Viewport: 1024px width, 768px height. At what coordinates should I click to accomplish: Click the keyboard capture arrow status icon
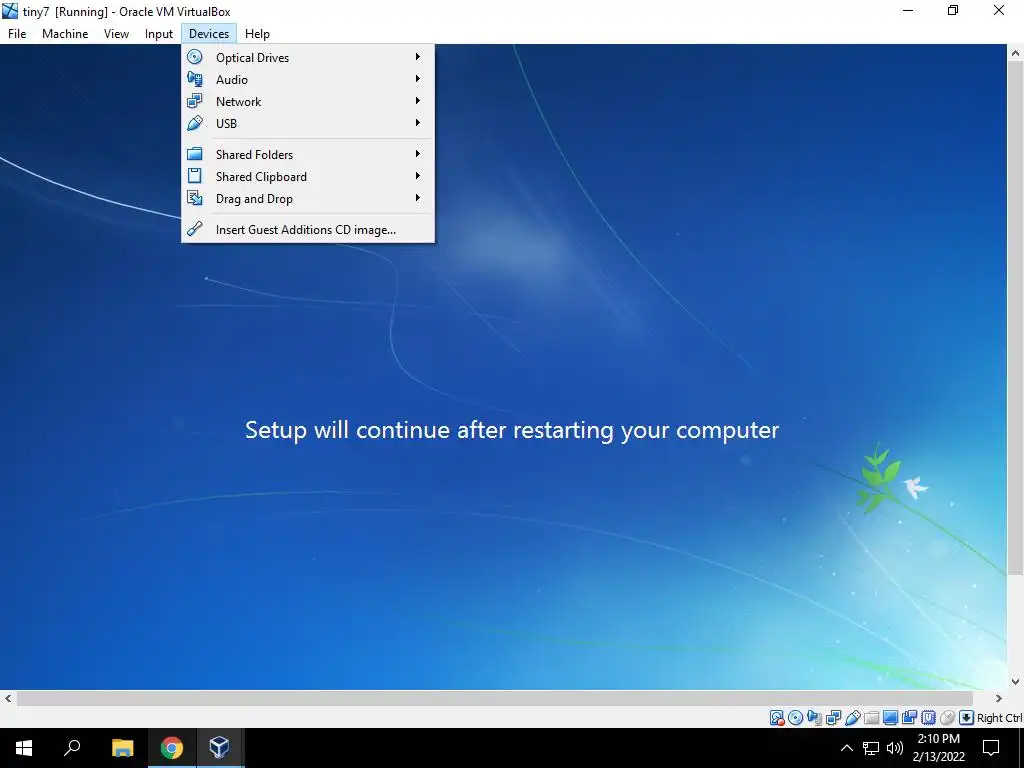click(966, 718)
